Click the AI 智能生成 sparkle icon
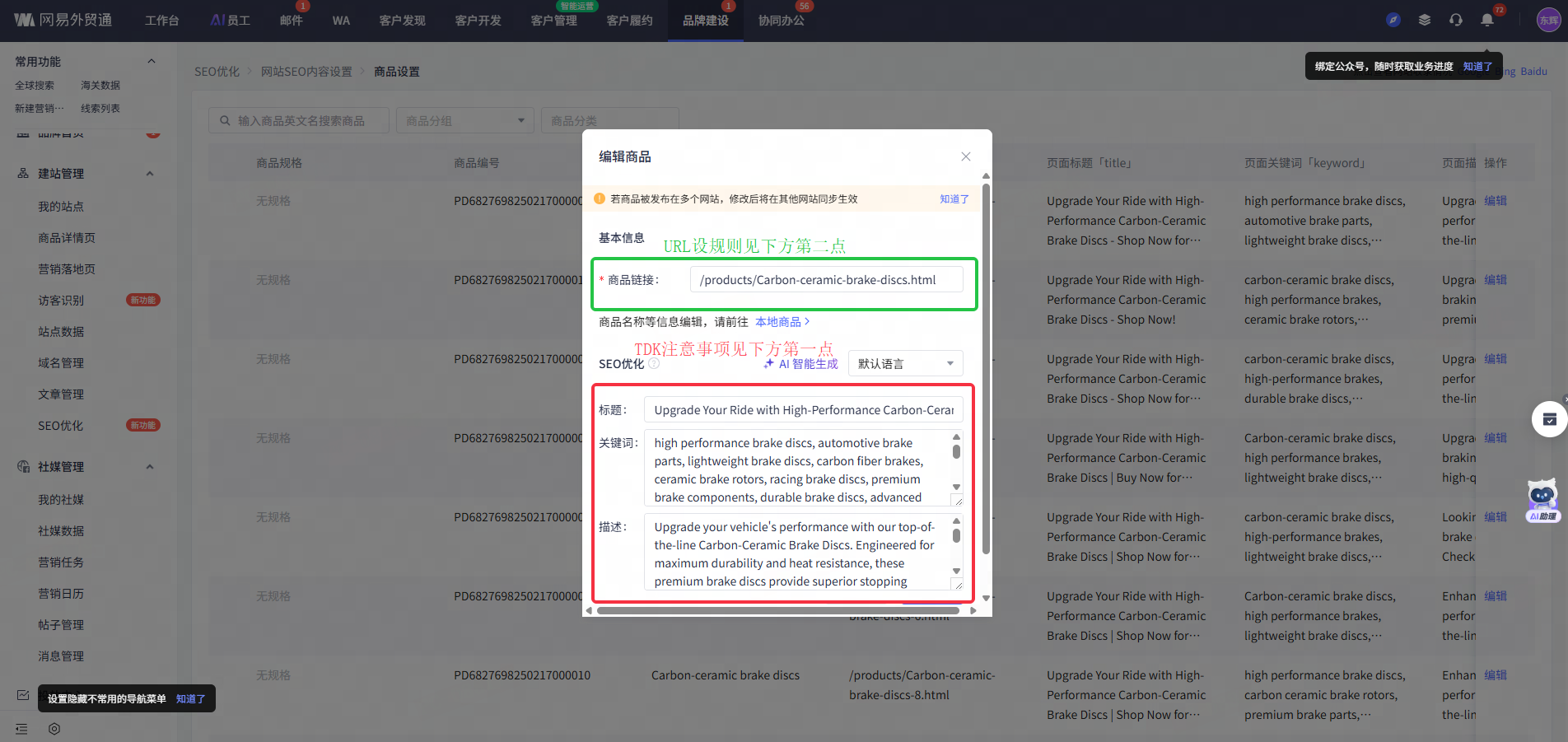This screenshot has height=742, width=1568. point(768,364)
